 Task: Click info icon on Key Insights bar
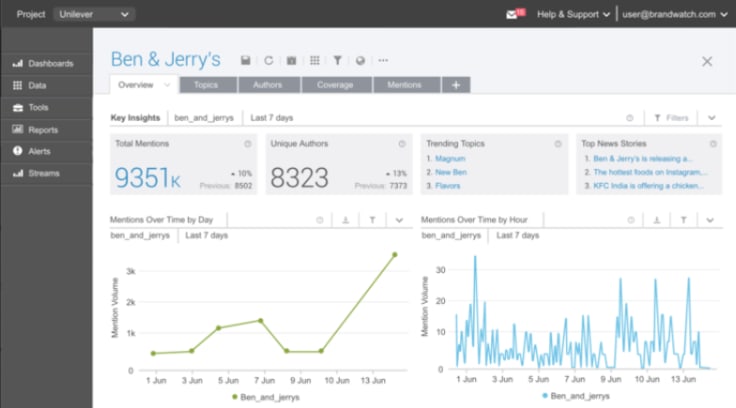(630, 118)
